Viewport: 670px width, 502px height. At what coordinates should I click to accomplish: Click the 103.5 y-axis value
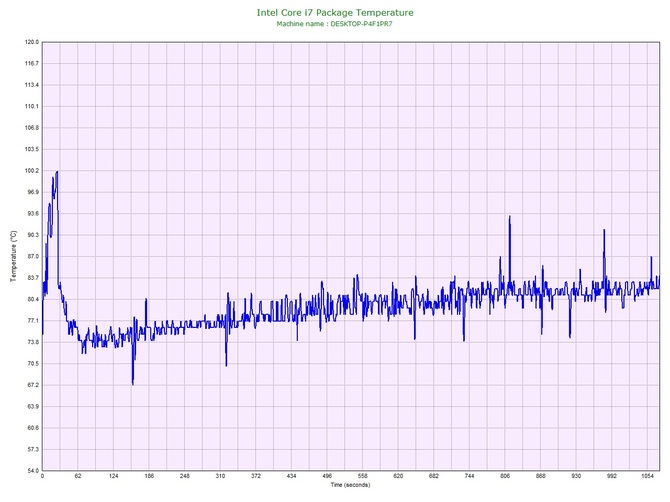click(32, 150)
